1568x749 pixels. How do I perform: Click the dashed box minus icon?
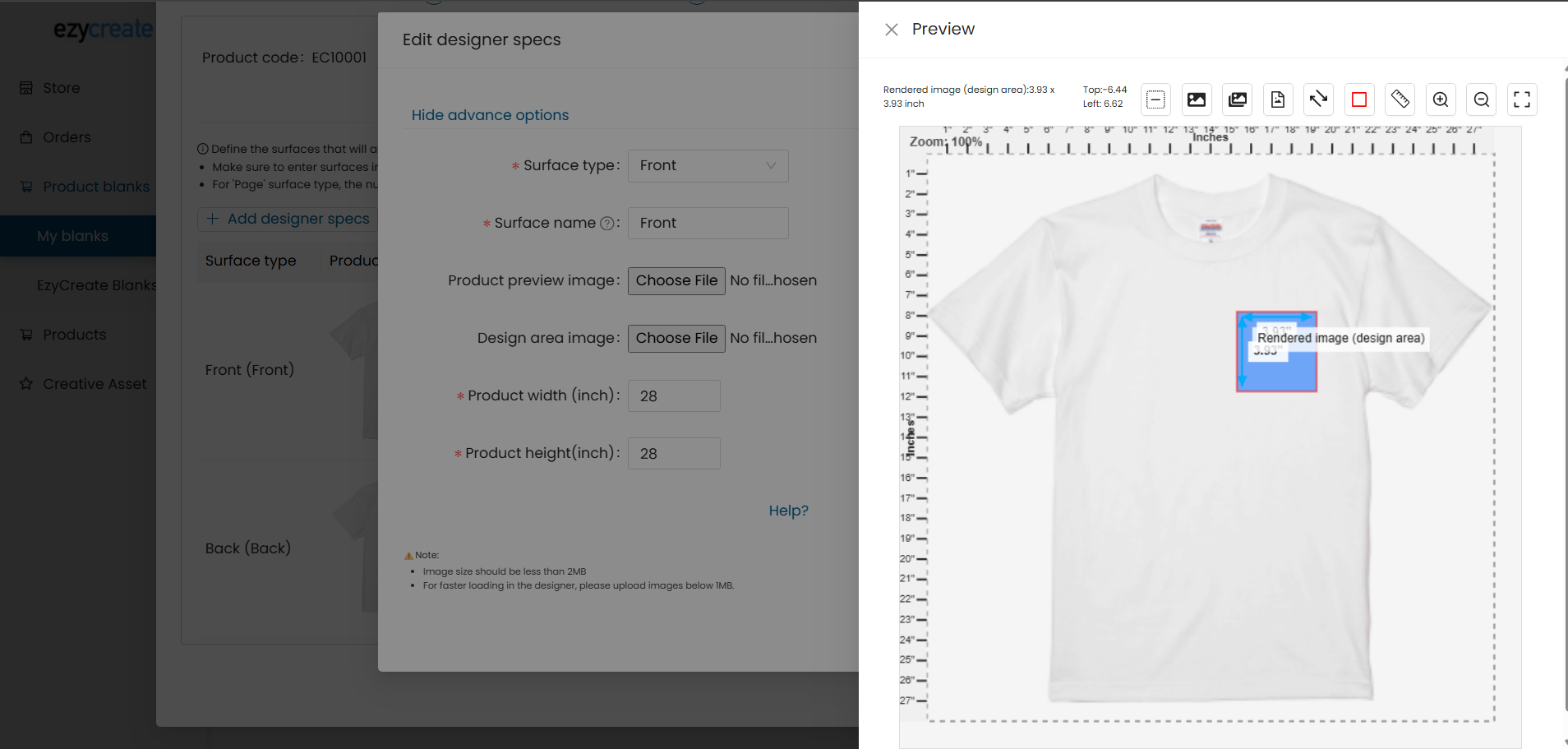tap(1155, 99)
